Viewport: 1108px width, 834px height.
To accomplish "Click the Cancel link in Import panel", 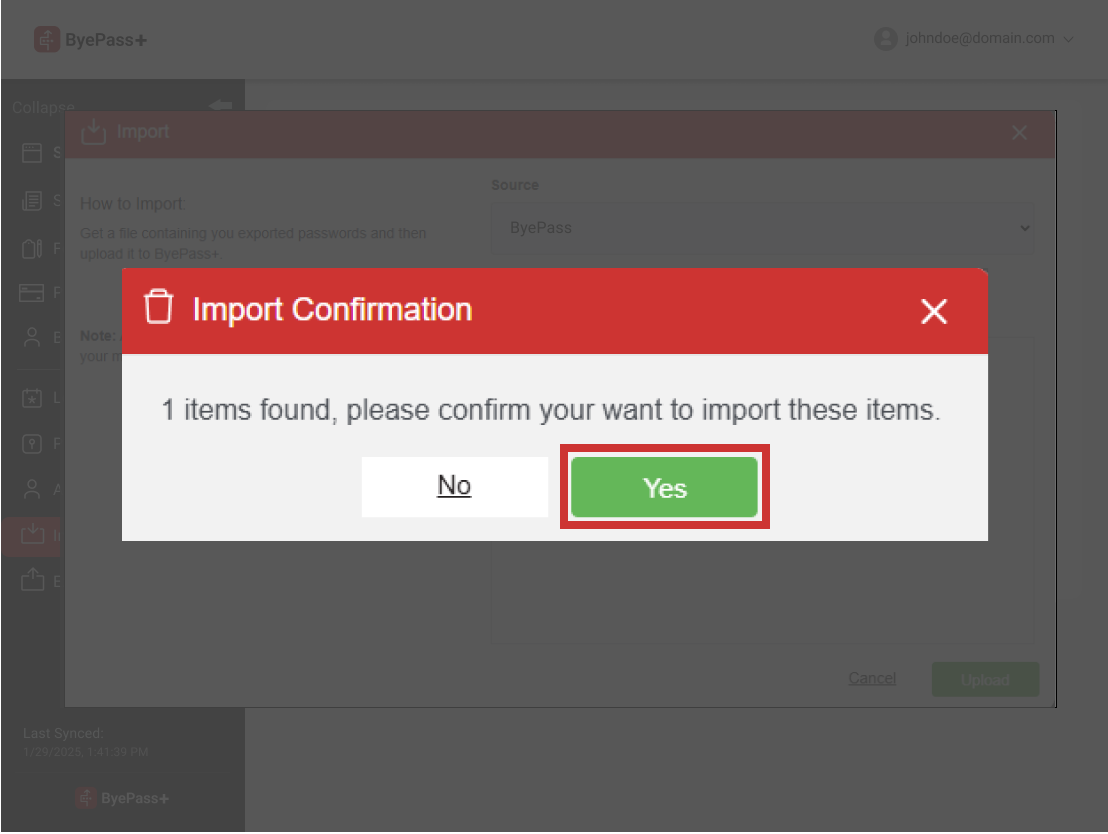I will coord(871,679).
